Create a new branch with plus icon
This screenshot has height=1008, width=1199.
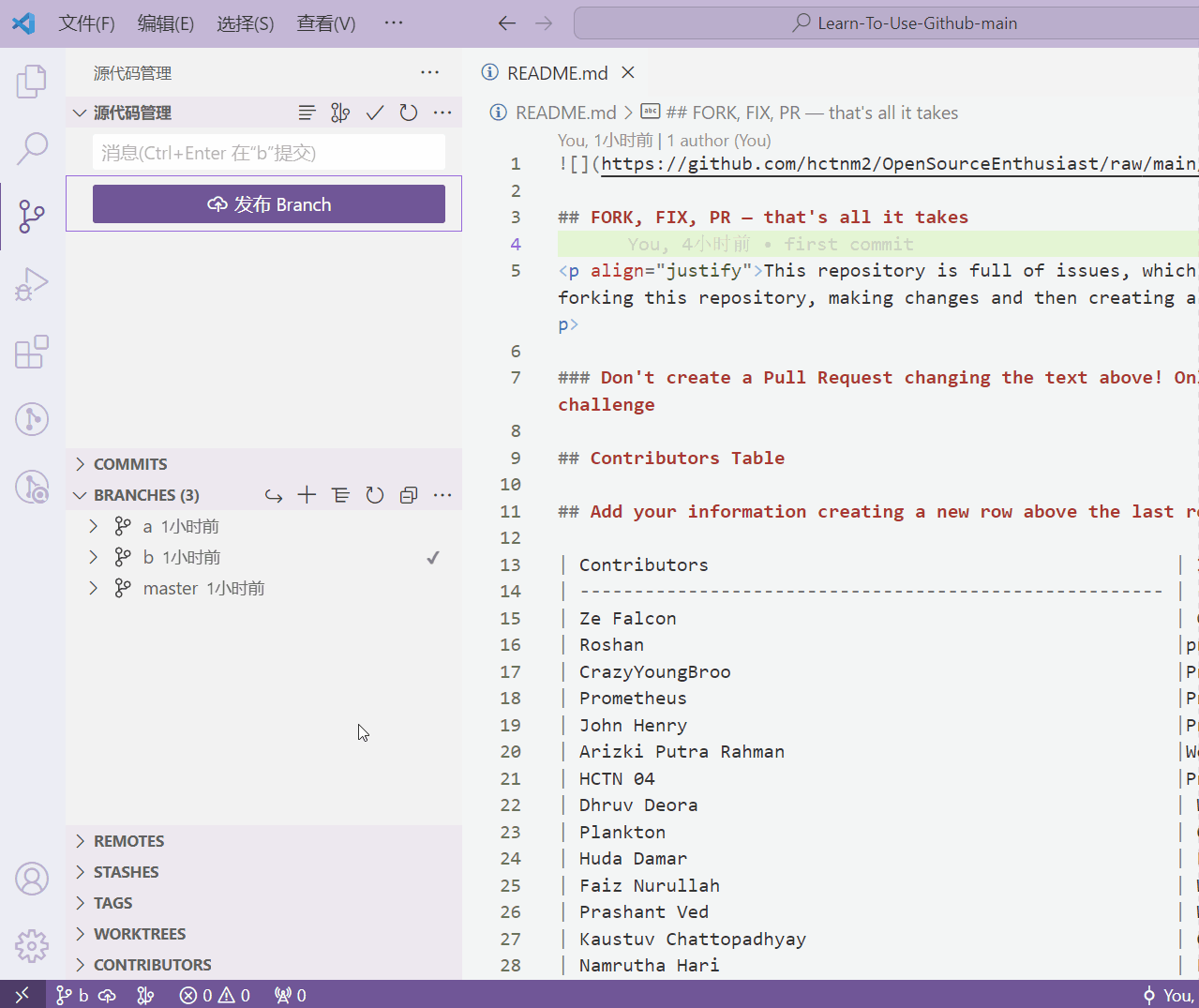click(307, 495)
